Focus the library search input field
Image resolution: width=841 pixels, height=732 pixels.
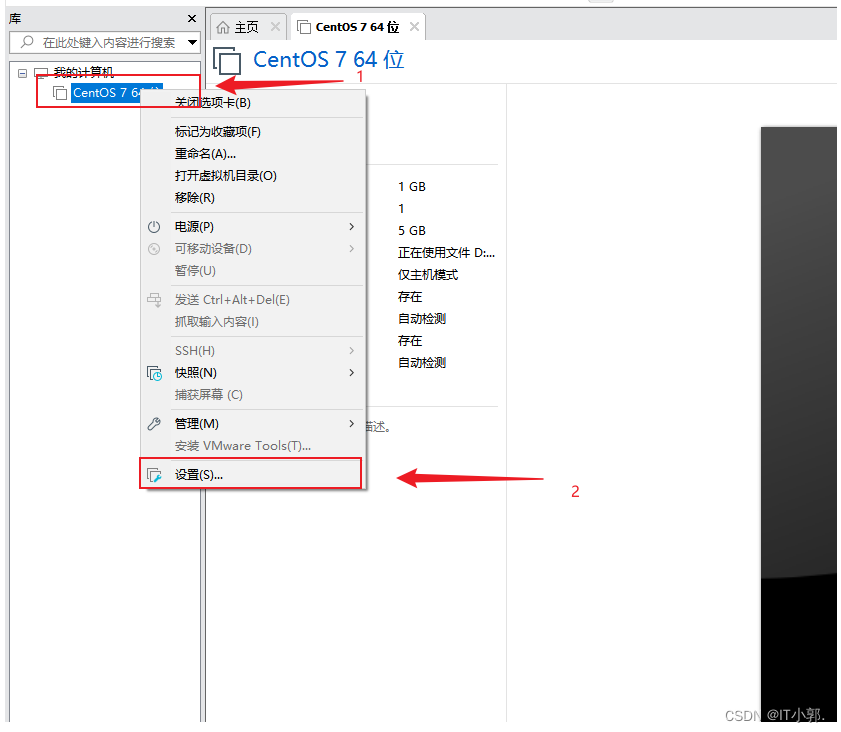tap(109, 42)
